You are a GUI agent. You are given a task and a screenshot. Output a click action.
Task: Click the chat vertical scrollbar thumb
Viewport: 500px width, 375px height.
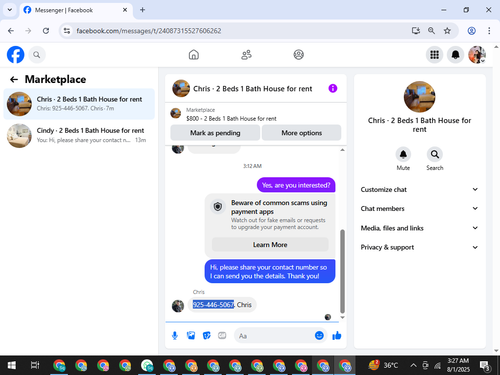click(x=342, y=271)
